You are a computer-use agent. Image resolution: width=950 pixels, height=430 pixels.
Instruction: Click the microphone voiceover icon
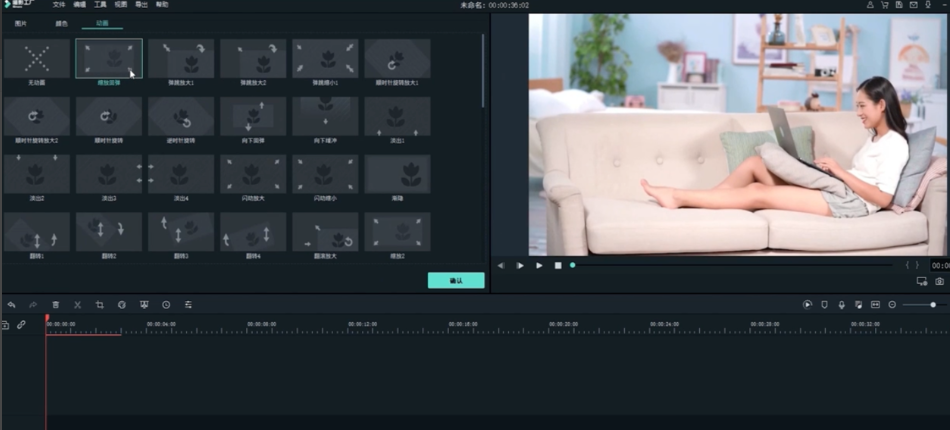click(x=841, y=304)
